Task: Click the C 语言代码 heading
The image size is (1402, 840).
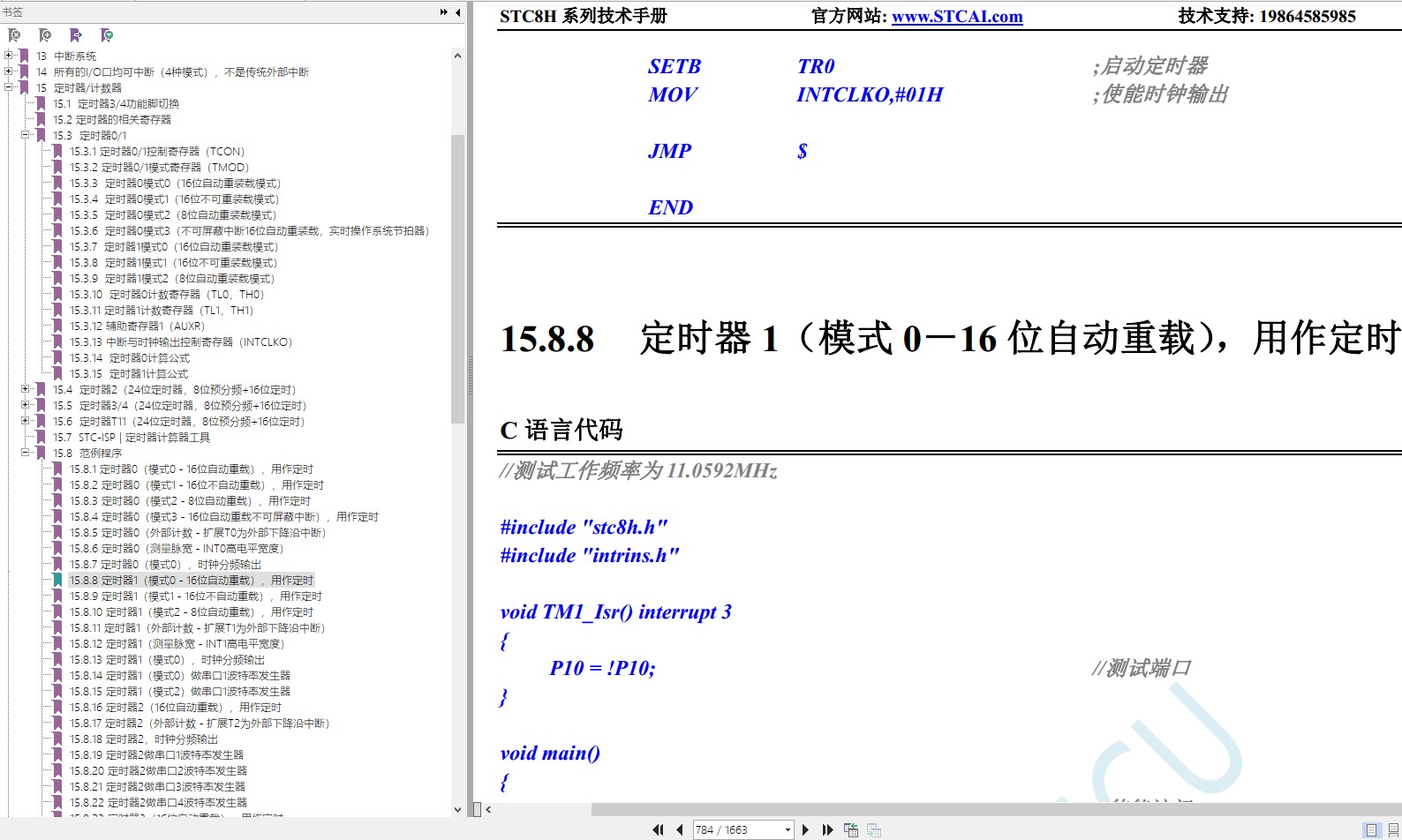Action: (562, 430)
